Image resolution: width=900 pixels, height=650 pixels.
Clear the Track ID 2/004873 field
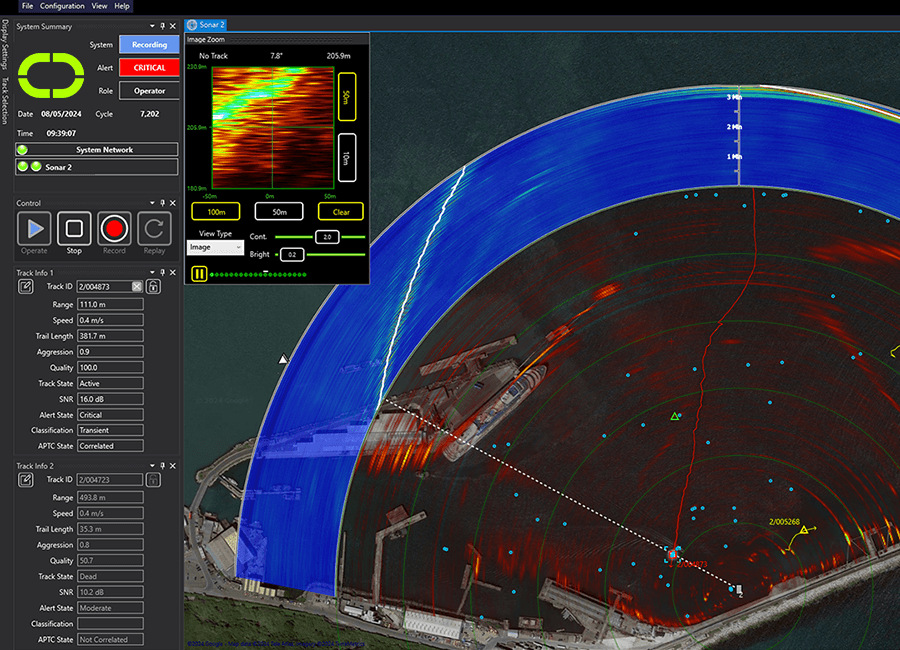pyautogui.click(x=137, y=287)
